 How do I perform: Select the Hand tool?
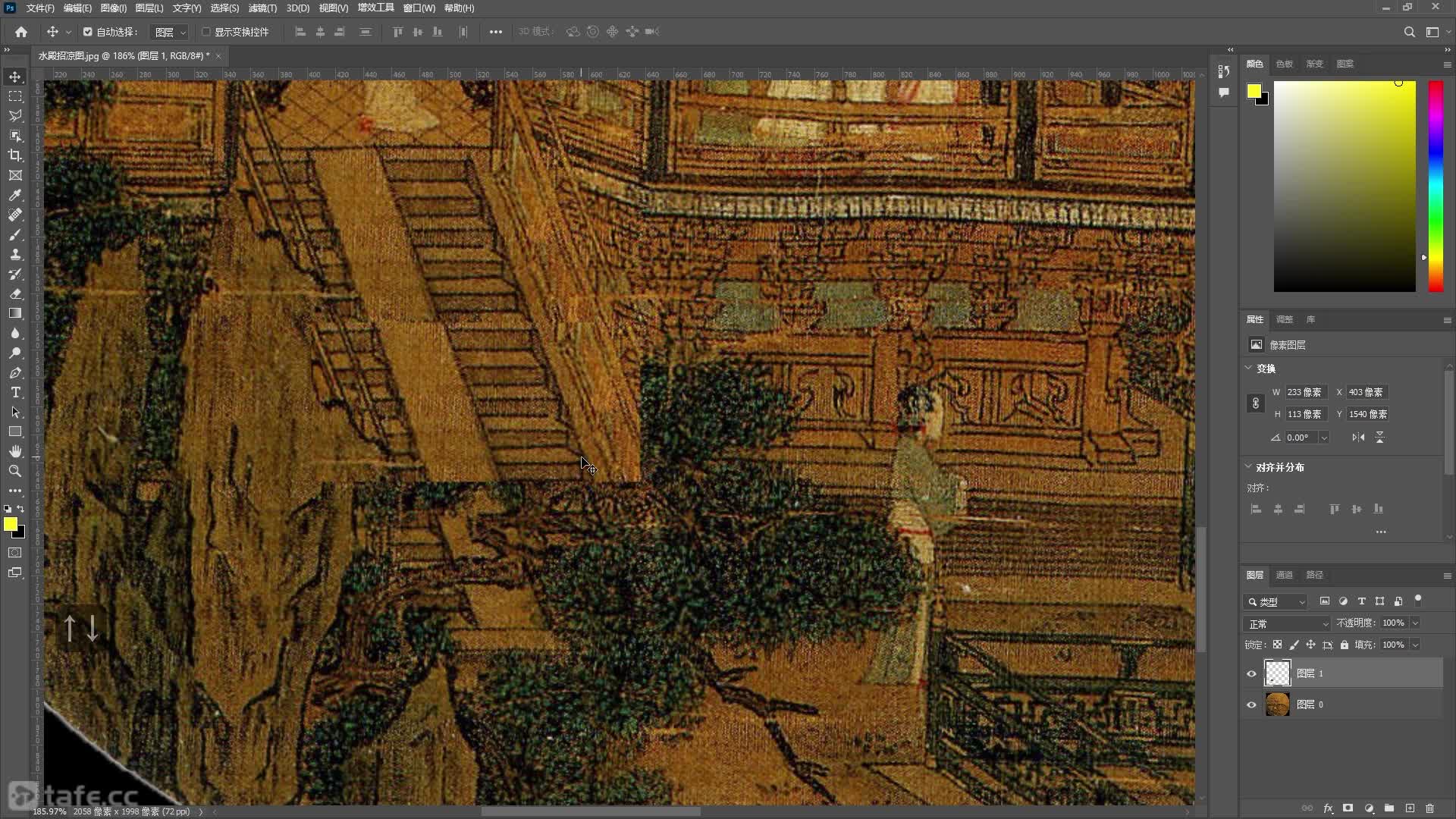click(x=15, y=451)
